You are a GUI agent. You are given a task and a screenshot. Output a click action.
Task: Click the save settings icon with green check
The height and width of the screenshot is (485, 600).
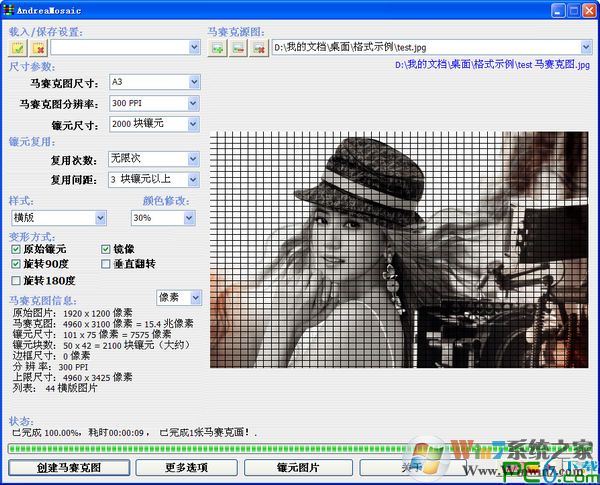click(x=19, y=47)
